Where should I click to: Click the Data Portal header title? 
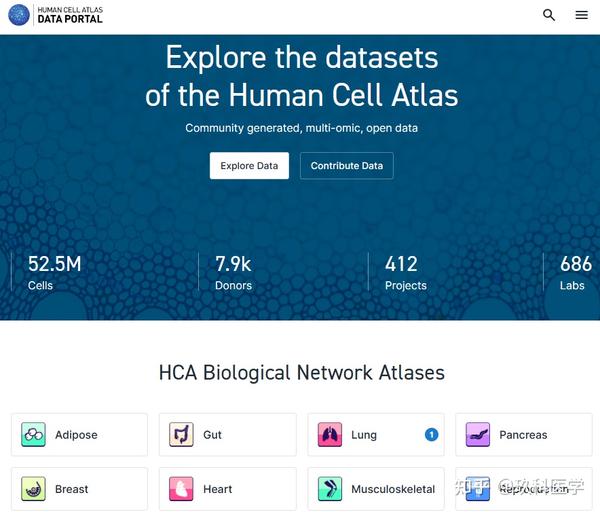[70, 19]
